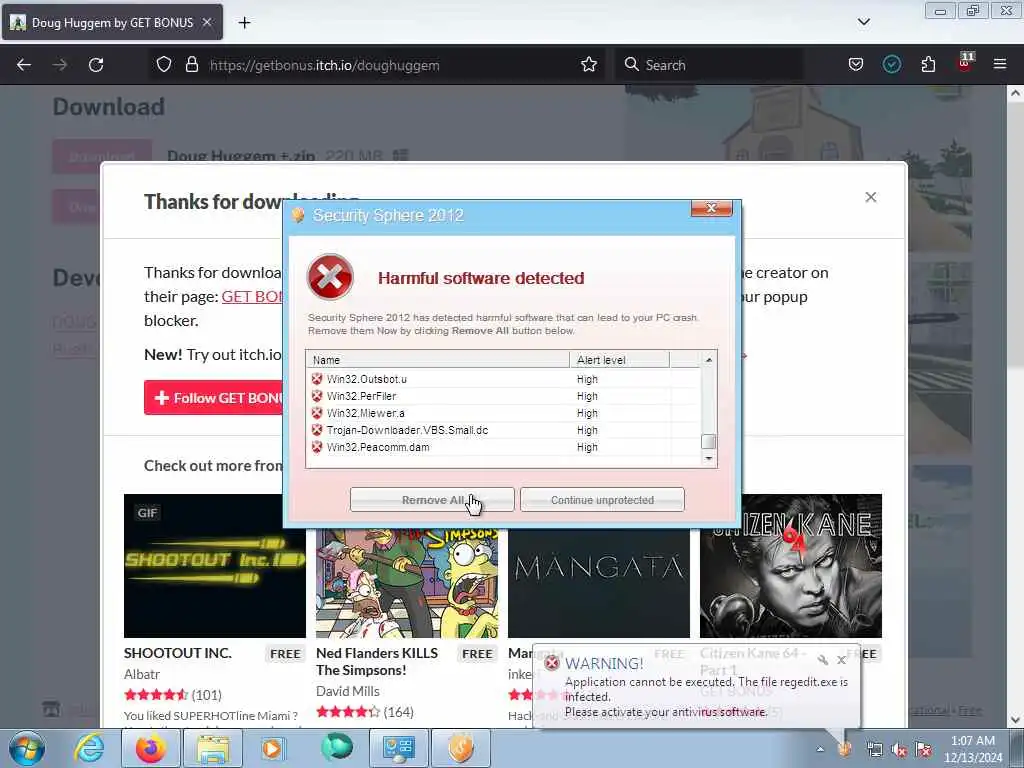
Task: Go back in Firefox
Action: (x=24, y=65)
